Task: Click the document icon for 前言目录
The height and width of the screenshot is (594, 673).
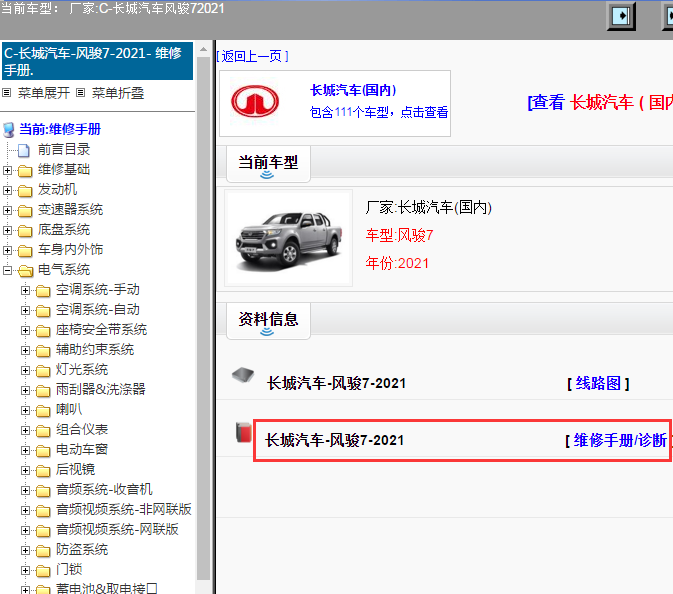Action: click(24, 150)
